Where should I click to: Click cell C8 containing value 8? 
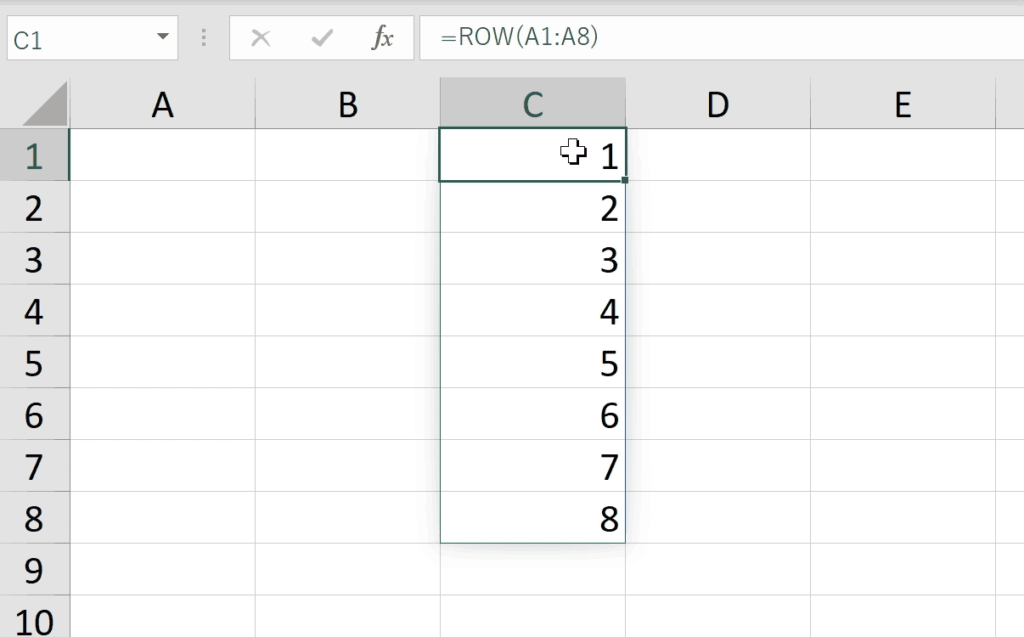[532, 519]
